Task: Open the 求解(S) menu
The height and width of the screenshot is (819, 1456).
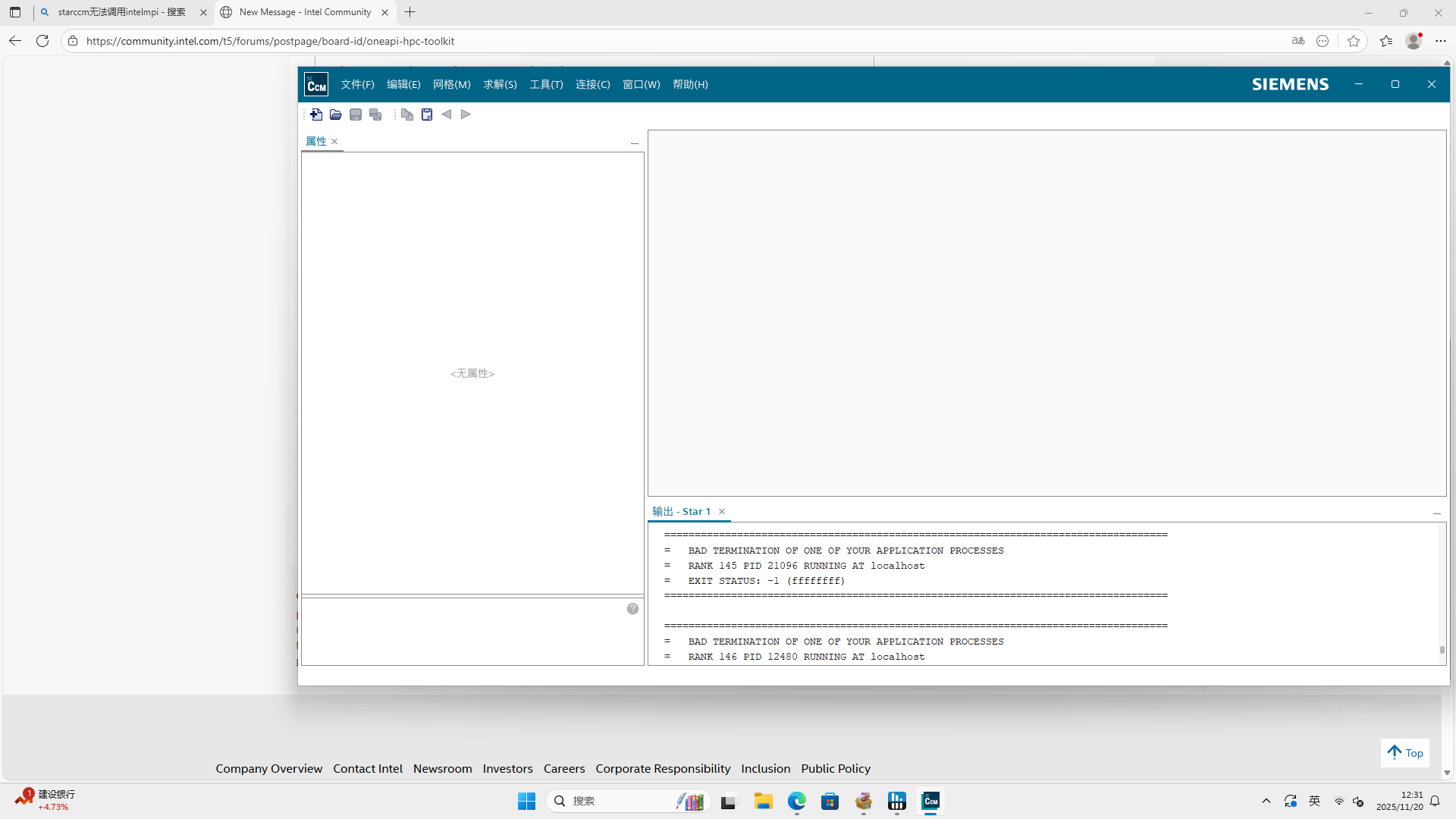Action: (500, 84)
